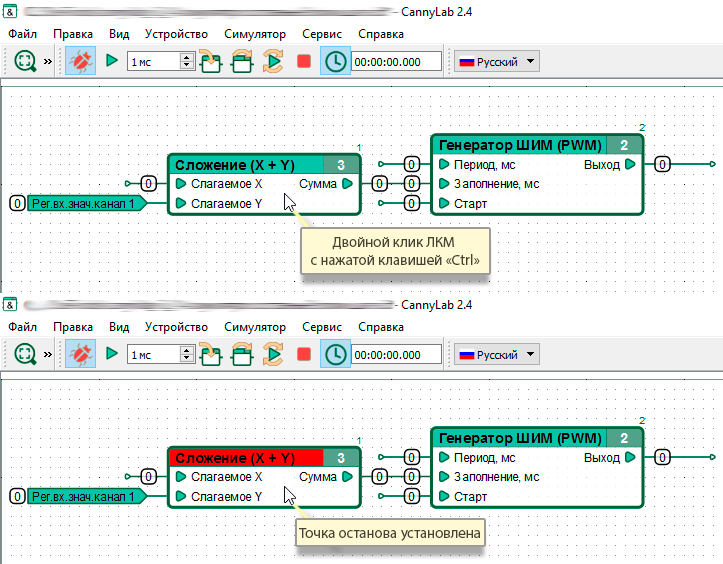Click Сумма output port in red-header window
The height and width of the screenshot is (564, 723).
348,477
